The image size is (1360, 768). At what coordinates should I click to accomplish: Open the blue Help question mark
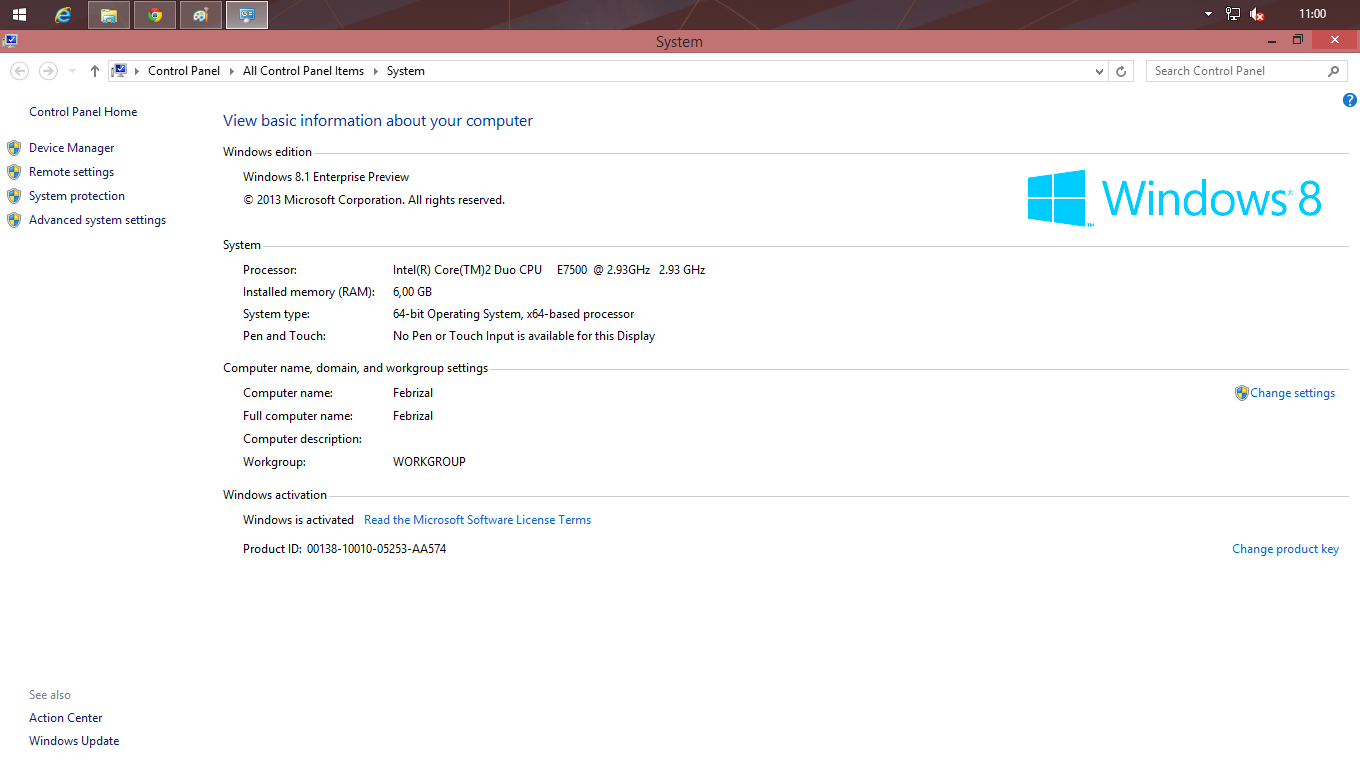(x=1350, y=100)
